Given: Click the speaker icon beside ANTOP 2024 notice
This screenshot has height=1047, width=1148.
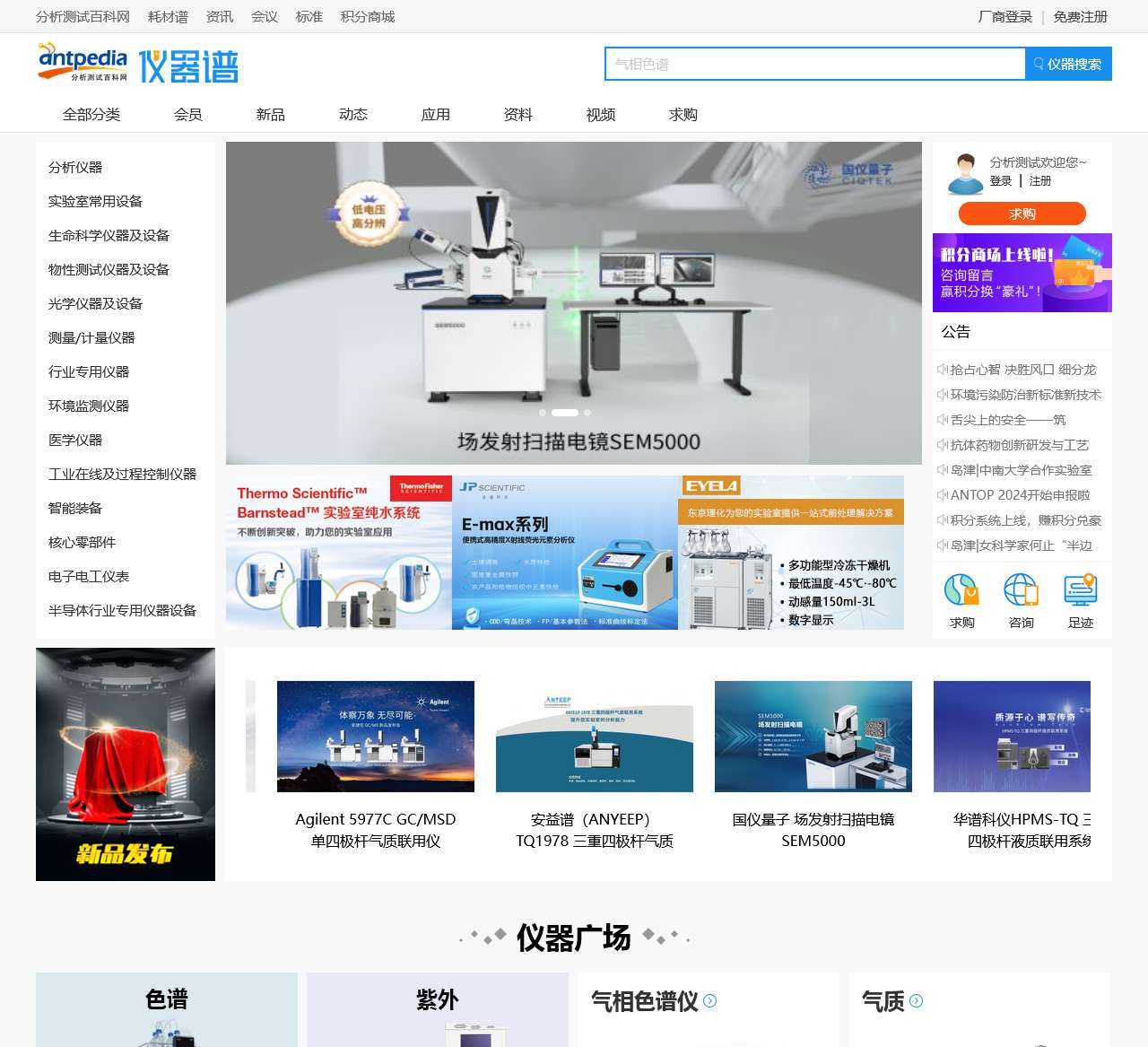Looking at the screenshot, I should pos(943,495).
